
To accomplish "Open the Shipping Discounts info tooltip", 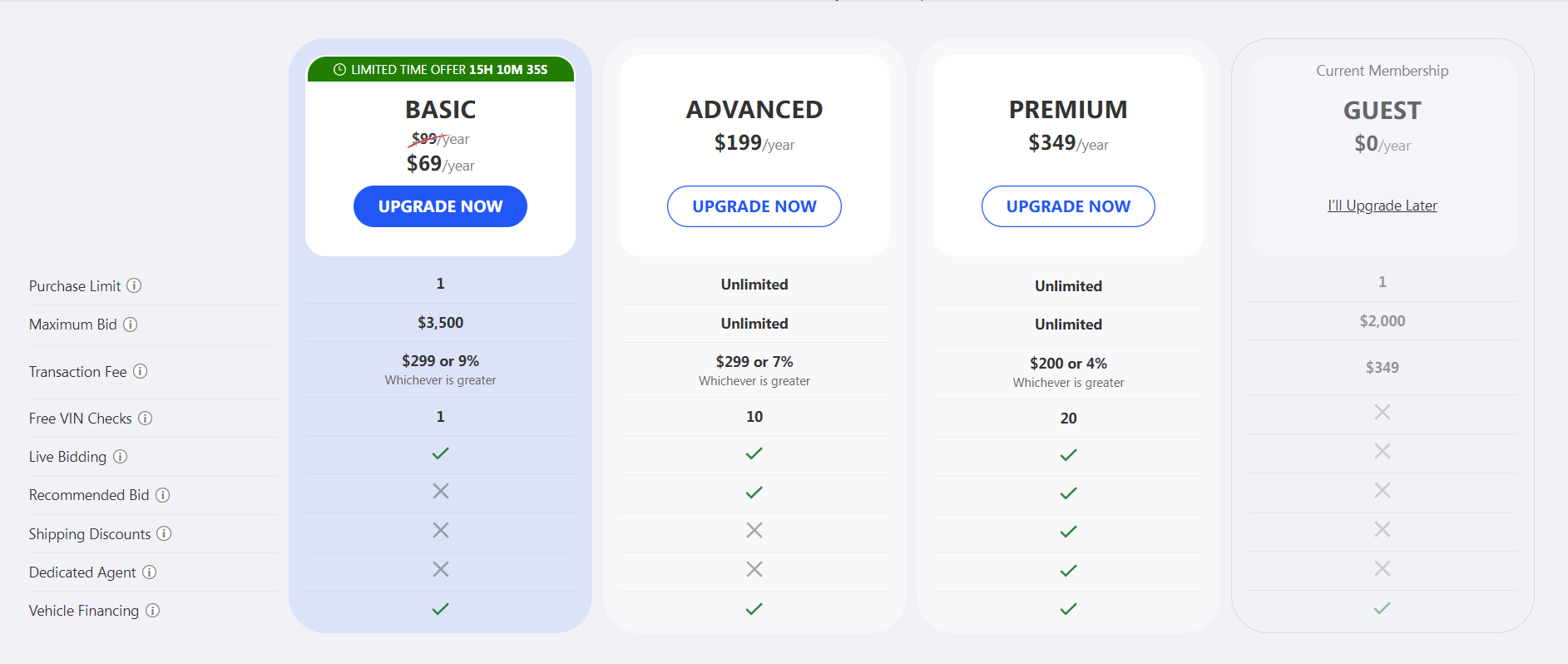I will (165, 534).
